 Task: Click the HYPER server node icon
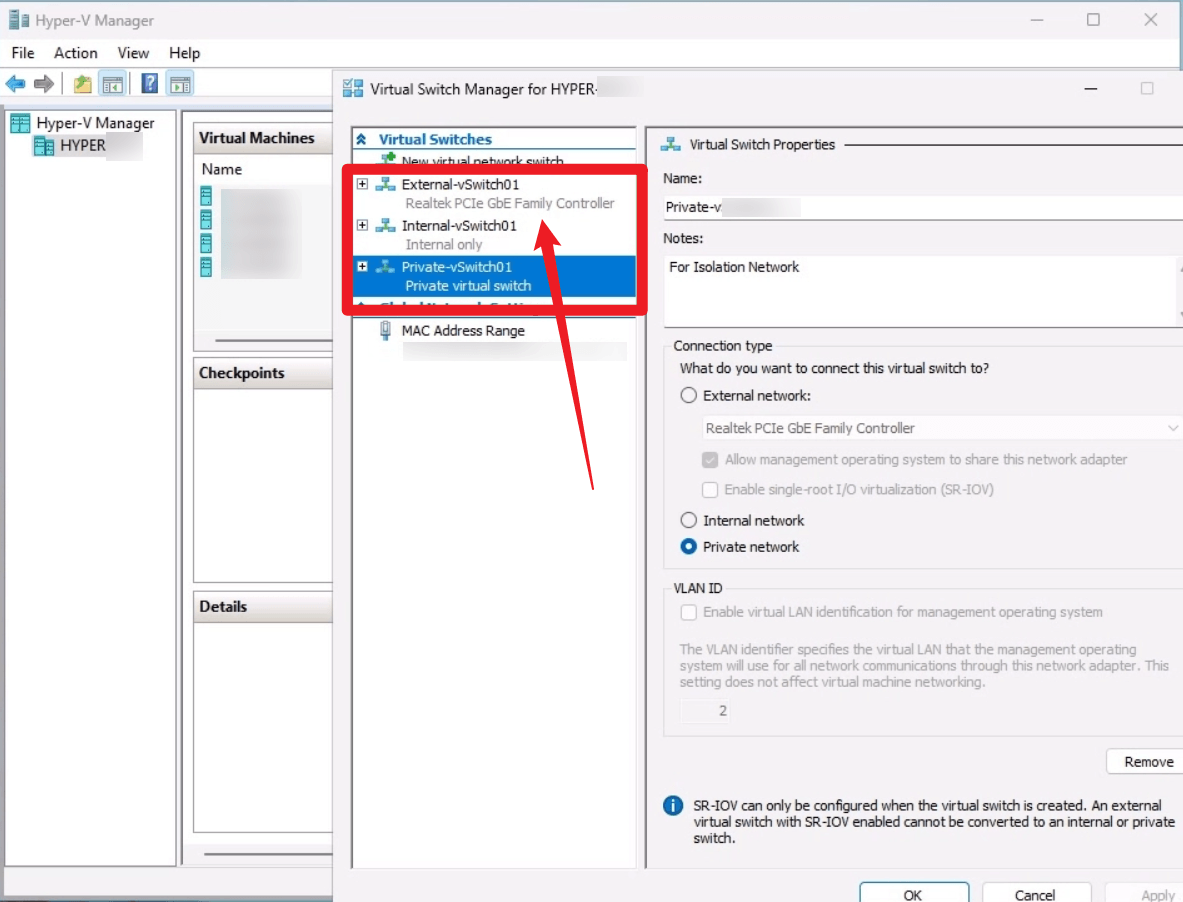[44, 146]
